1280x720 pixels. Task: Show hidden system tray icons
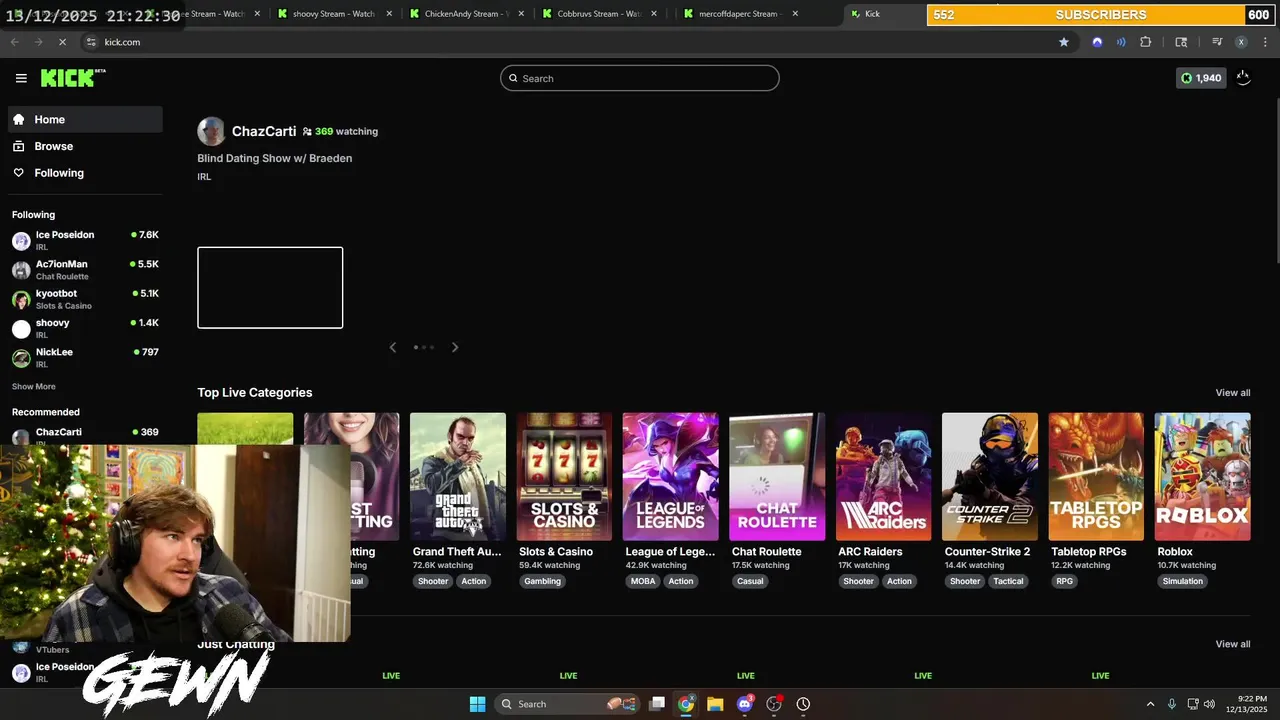pos(1150,704)
